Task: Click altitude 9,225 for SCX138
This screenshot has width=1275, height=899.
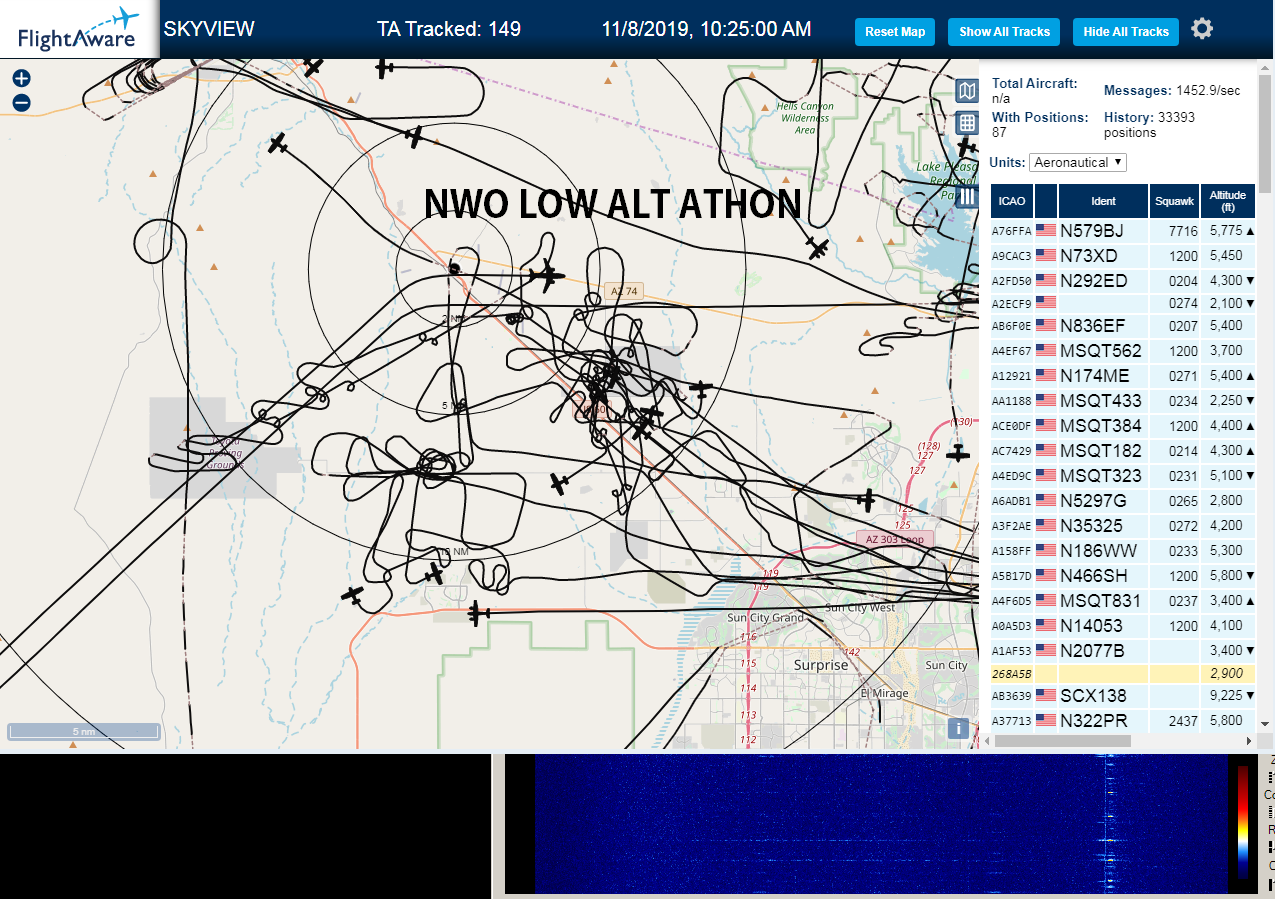Action: click(1226, 696)
